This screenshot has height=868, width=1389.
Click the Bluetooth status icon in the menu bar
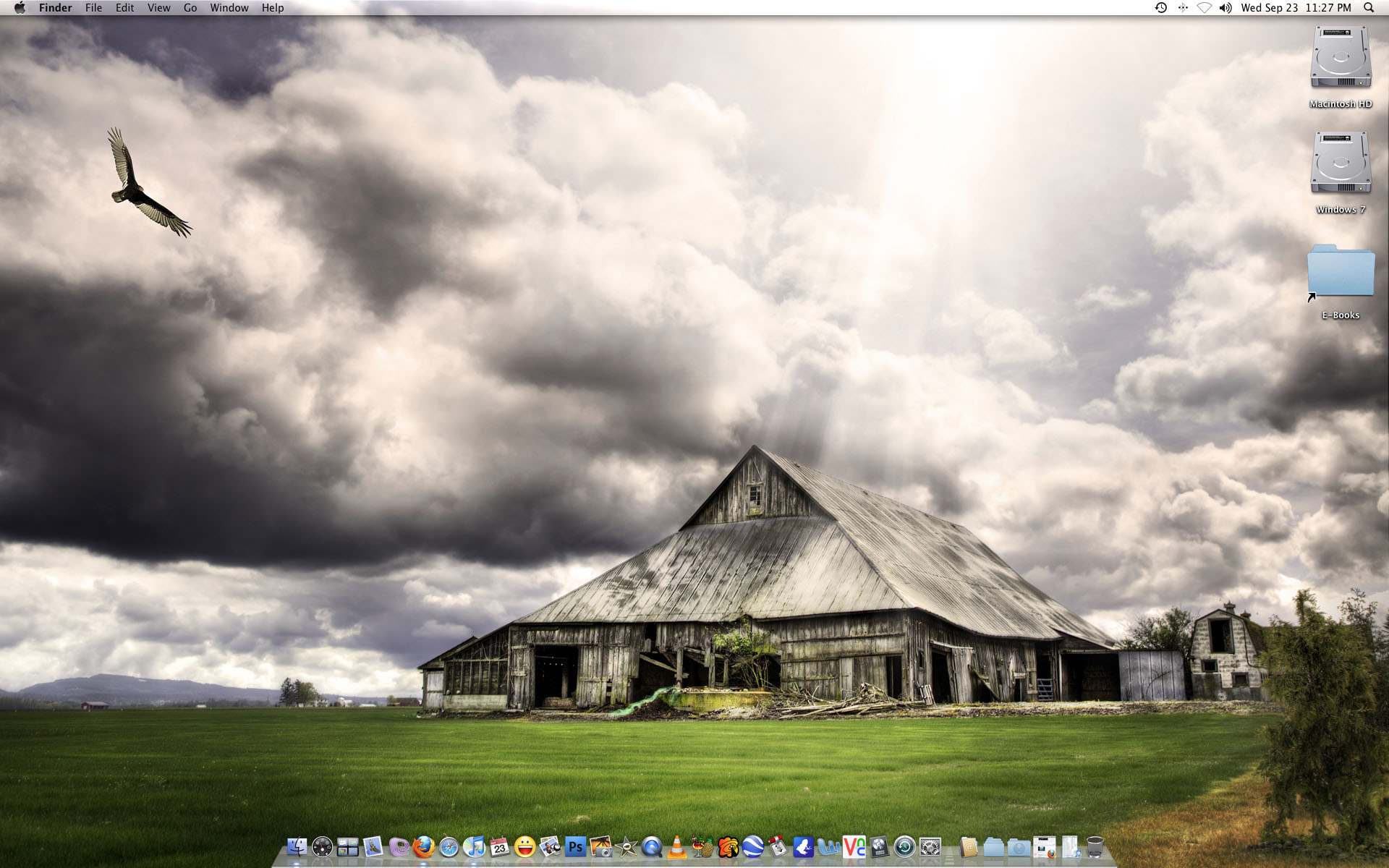point(1183,7)
